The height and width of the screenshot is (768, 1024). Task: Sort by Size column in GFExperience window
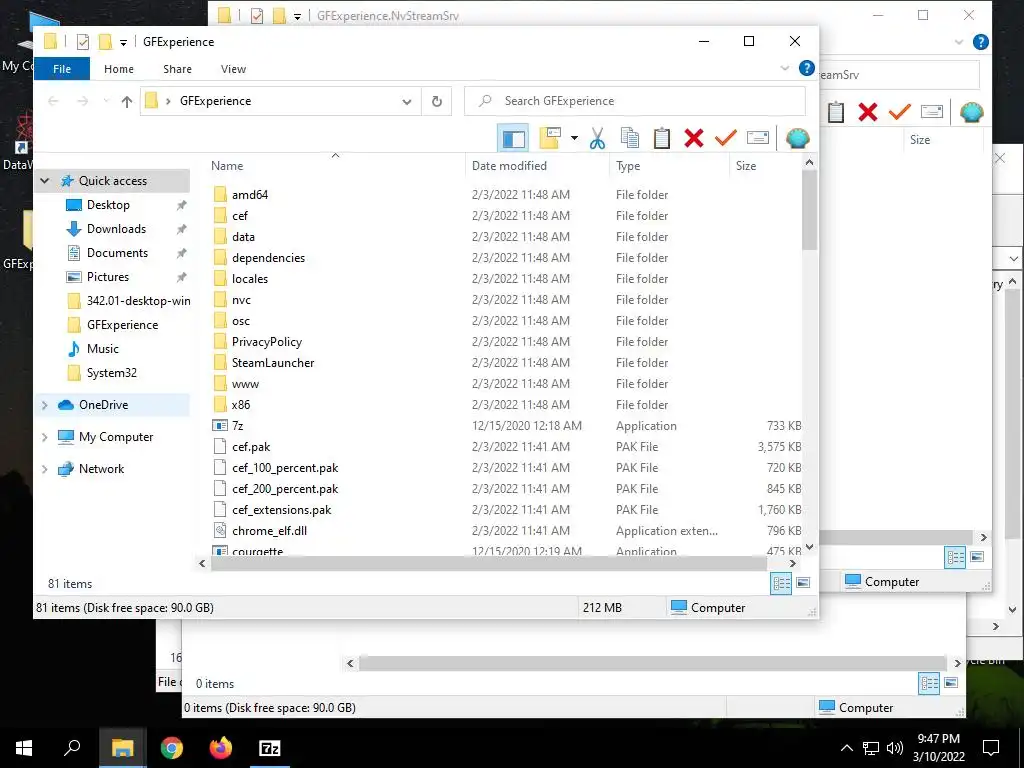(765, 166)
